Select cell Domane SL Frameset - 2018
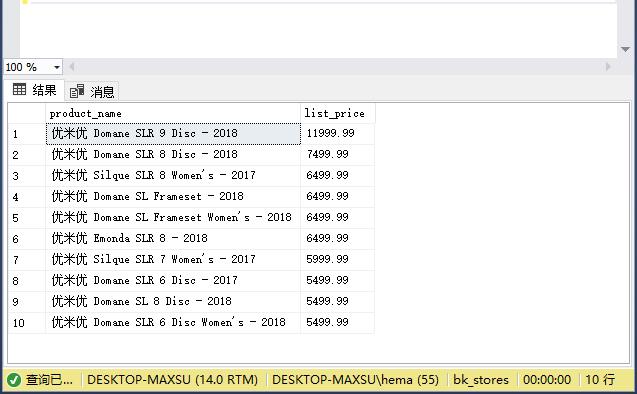 (x=173, y=197)
